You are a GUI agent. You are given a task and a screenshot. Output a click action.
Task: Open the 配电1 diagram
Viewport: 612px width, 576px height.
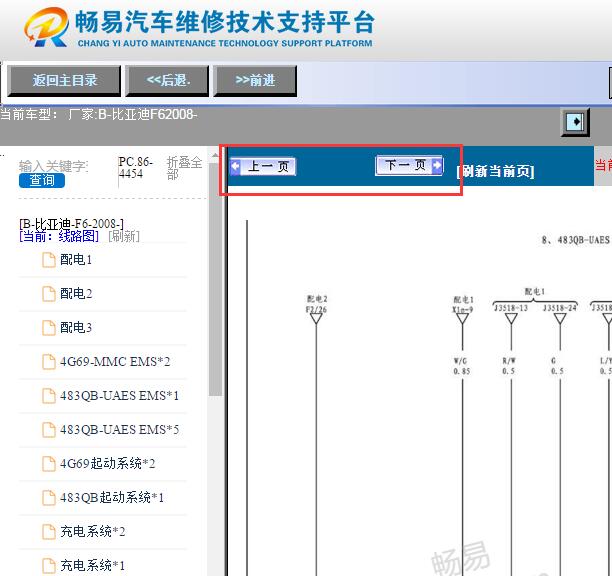click(x=76, y=260)
